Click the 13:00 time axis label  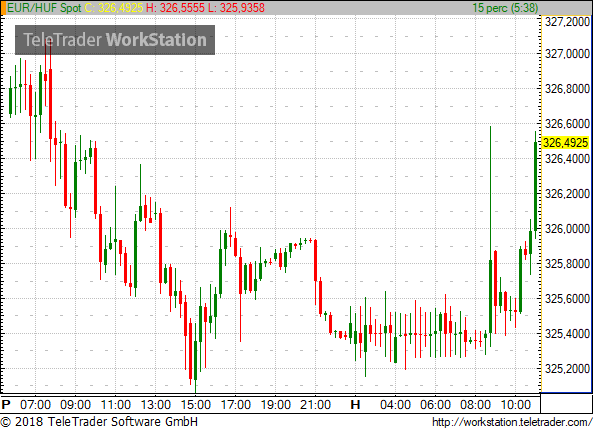coord(155,405)
